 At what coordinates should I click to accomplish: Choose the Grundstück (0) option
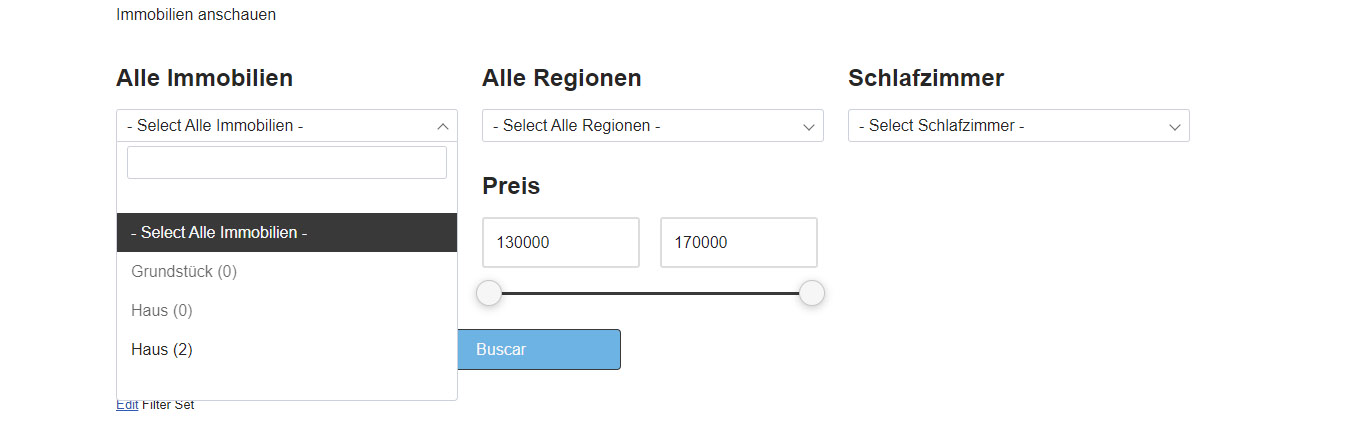coord(184,271)
